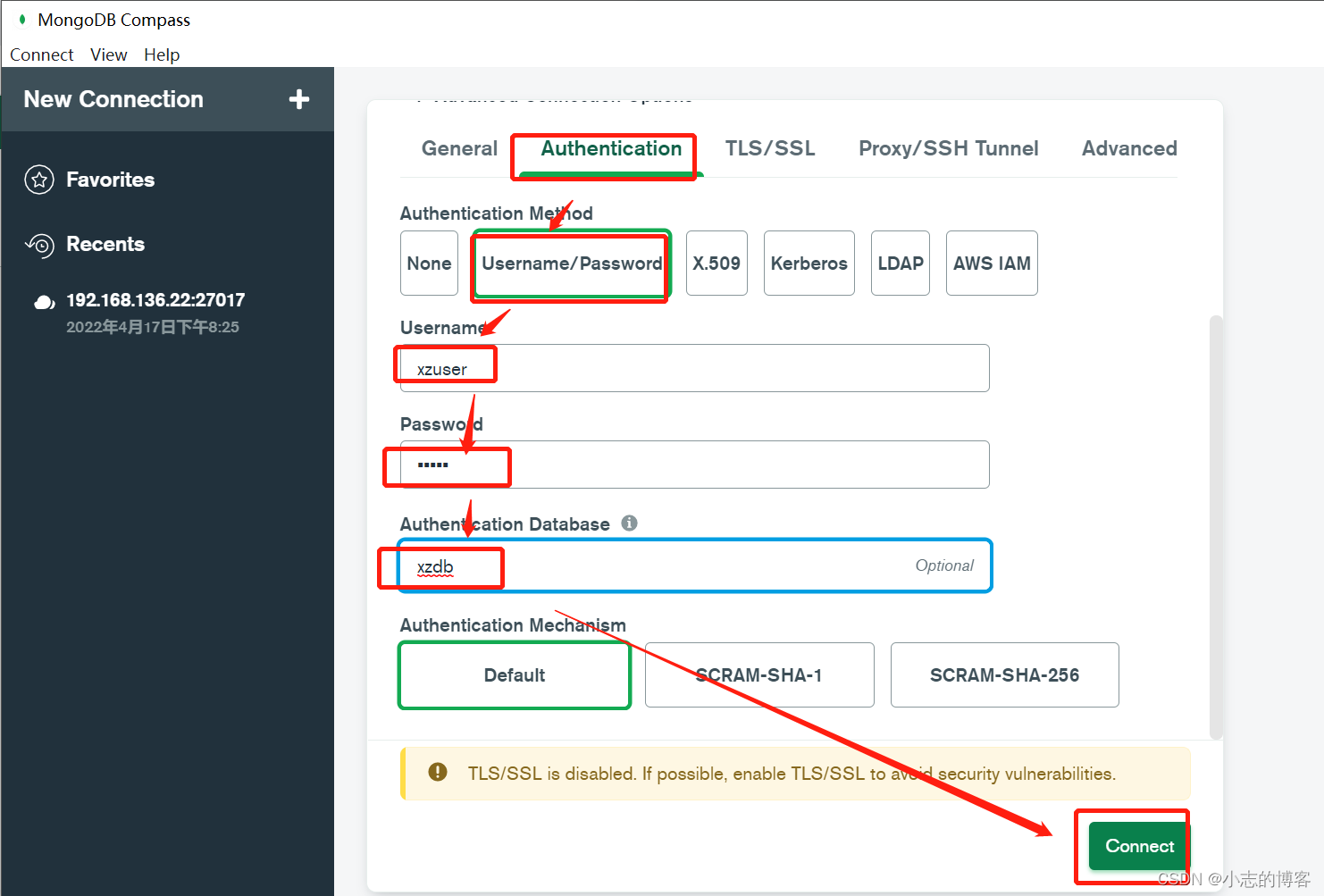This screenshot has height=896, width=1324.
Task: Select None authentication method
Action: pyautogui.click(x=429, y=264)
